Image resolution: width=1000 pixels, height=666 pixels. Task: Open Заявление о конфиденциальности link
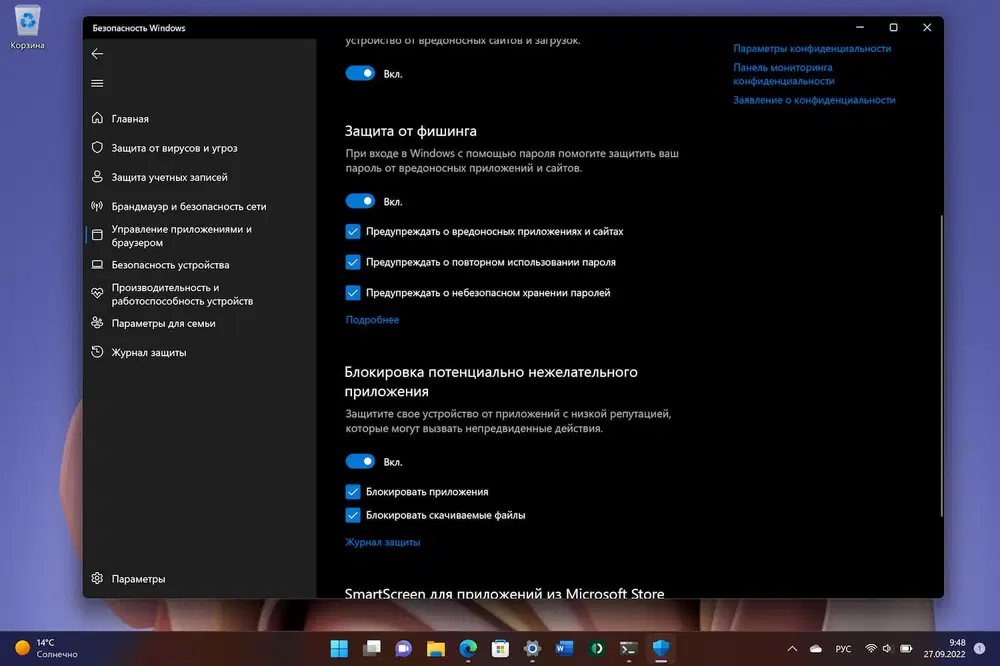point(814,100)
